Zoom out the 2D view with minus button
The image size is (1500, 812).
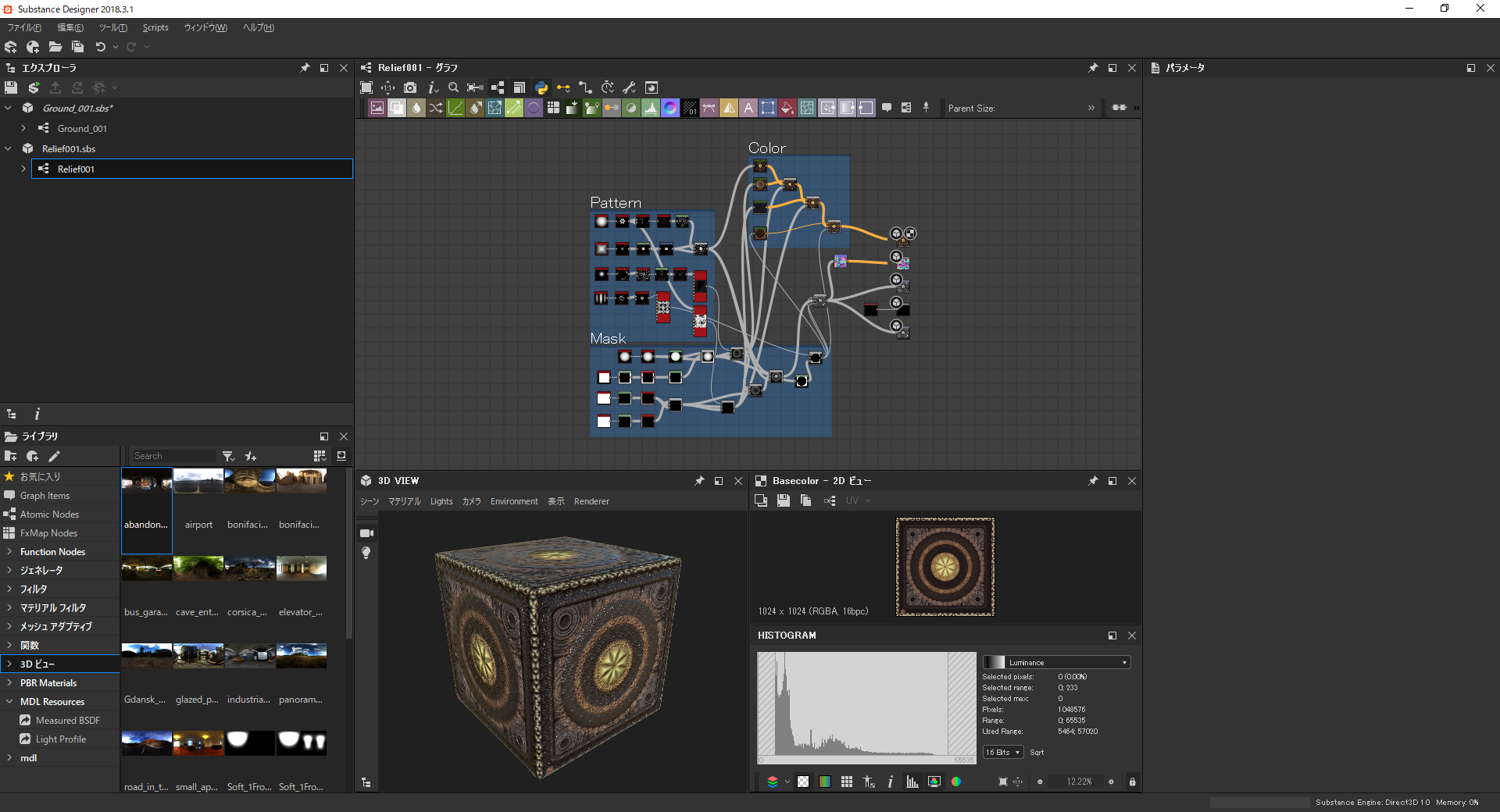click(1040, 782)
